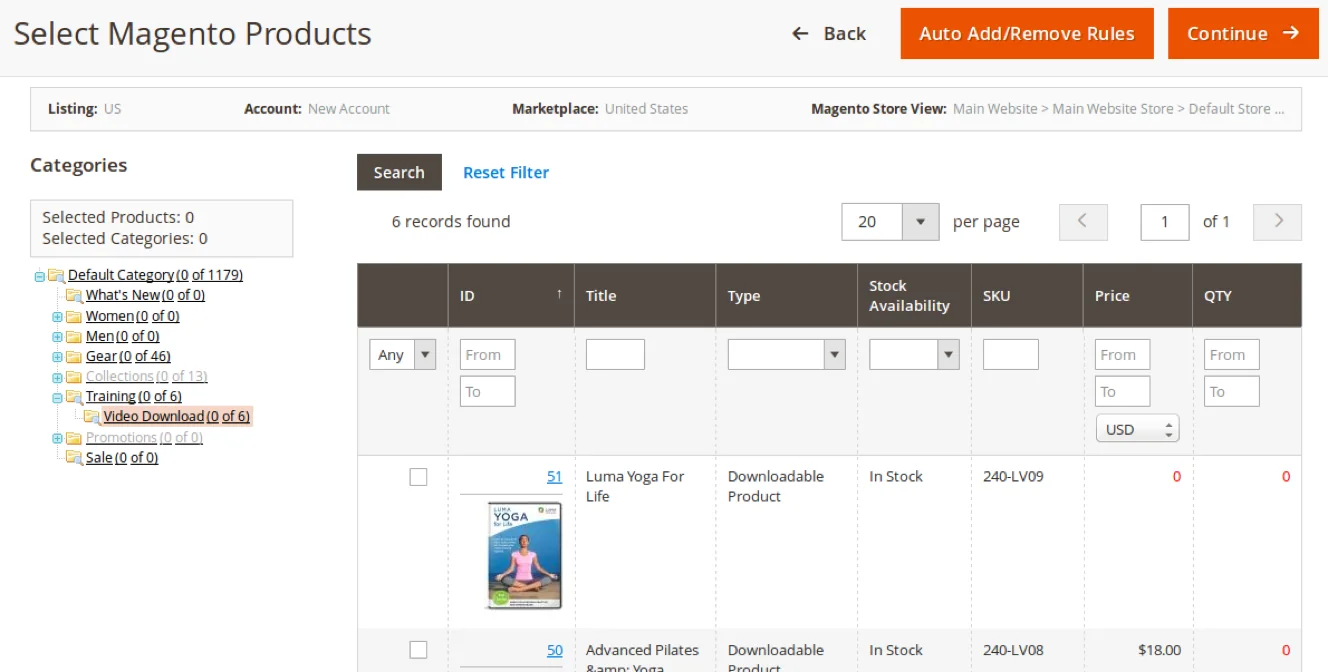Select Men category in tree
The width and height of the screenshot is (1328, 672).
tap(122, 336)
